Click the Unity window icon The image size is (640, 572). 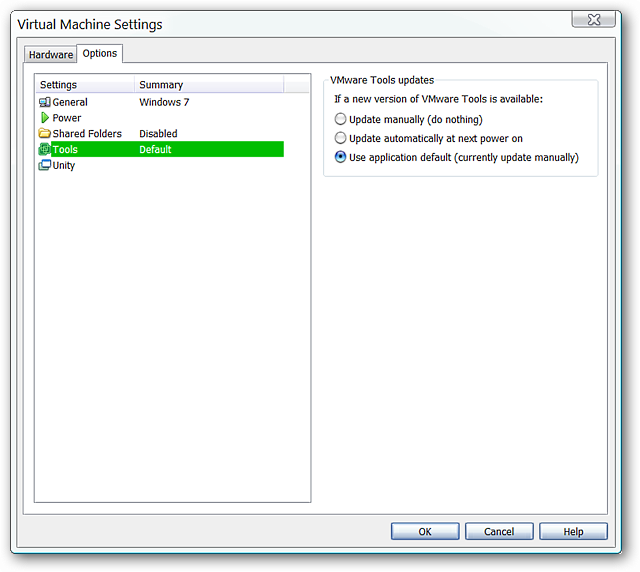coord(44,165)
